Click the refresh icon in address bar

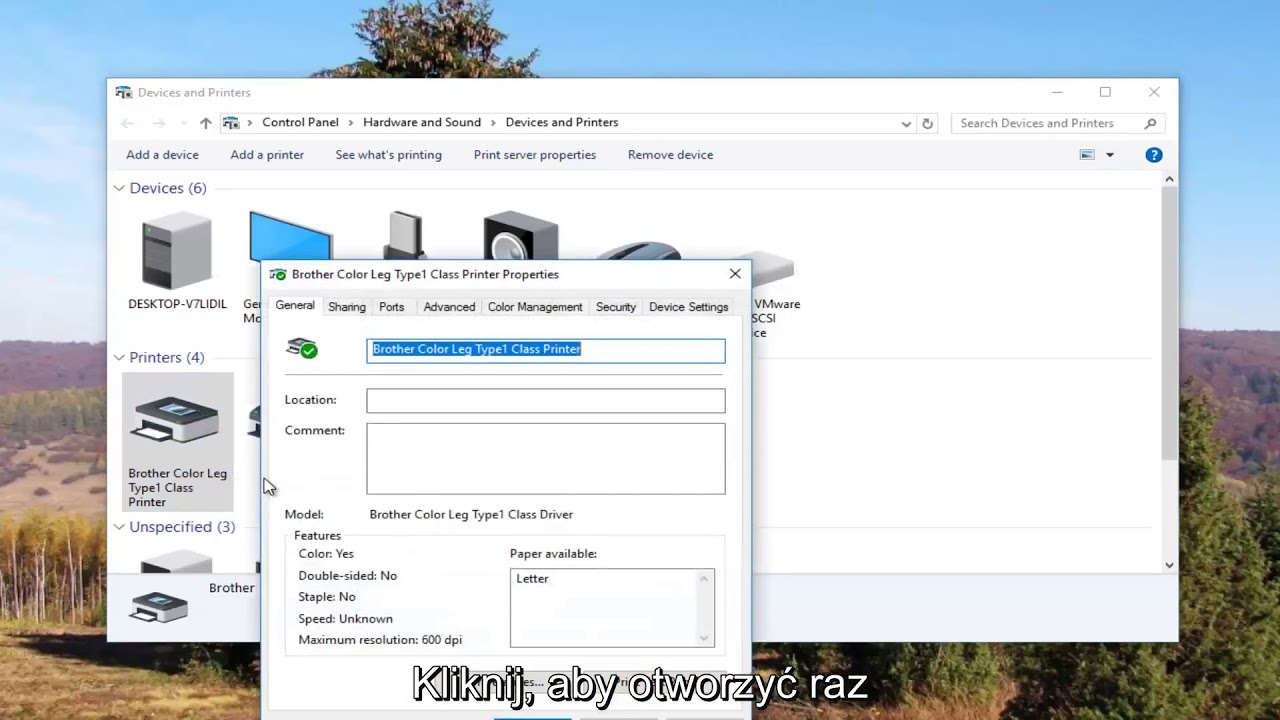927,123
